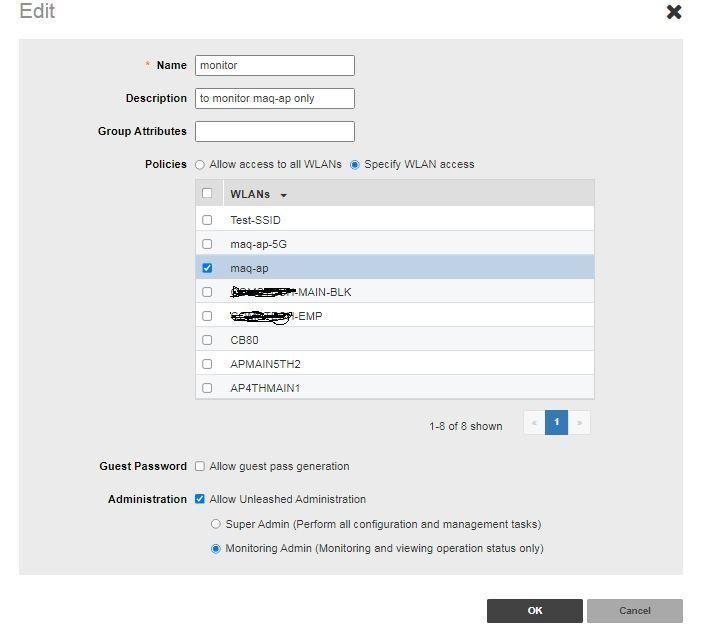Sort by the WLANs column arrow
The height and width of the screenshot is (630, 704).
[284, 195]
